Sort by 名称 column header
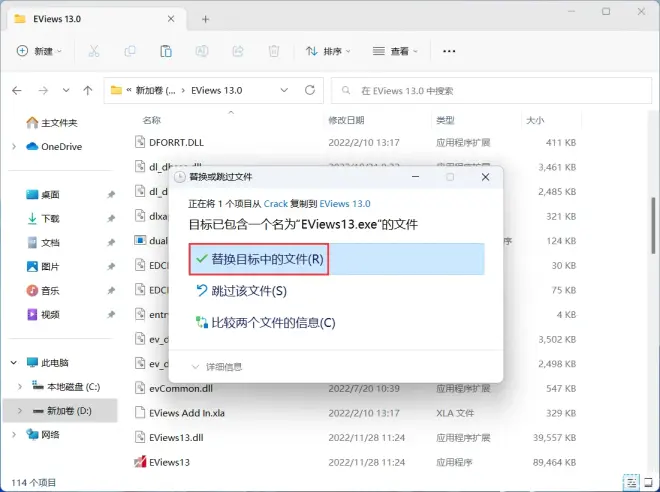Screen dimensions: 660x492 (x=152, y=120)
